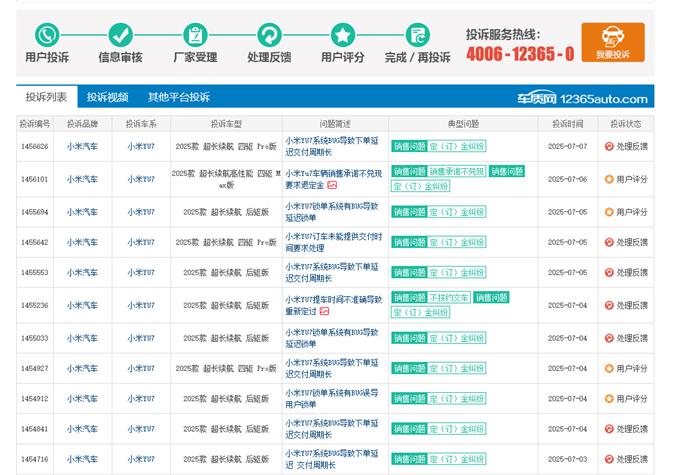Image resolution: width=700 pixels, height=475 pixels.
Task: Open problem description link of complaint 1454716
Action: click(x=332, y=459)
